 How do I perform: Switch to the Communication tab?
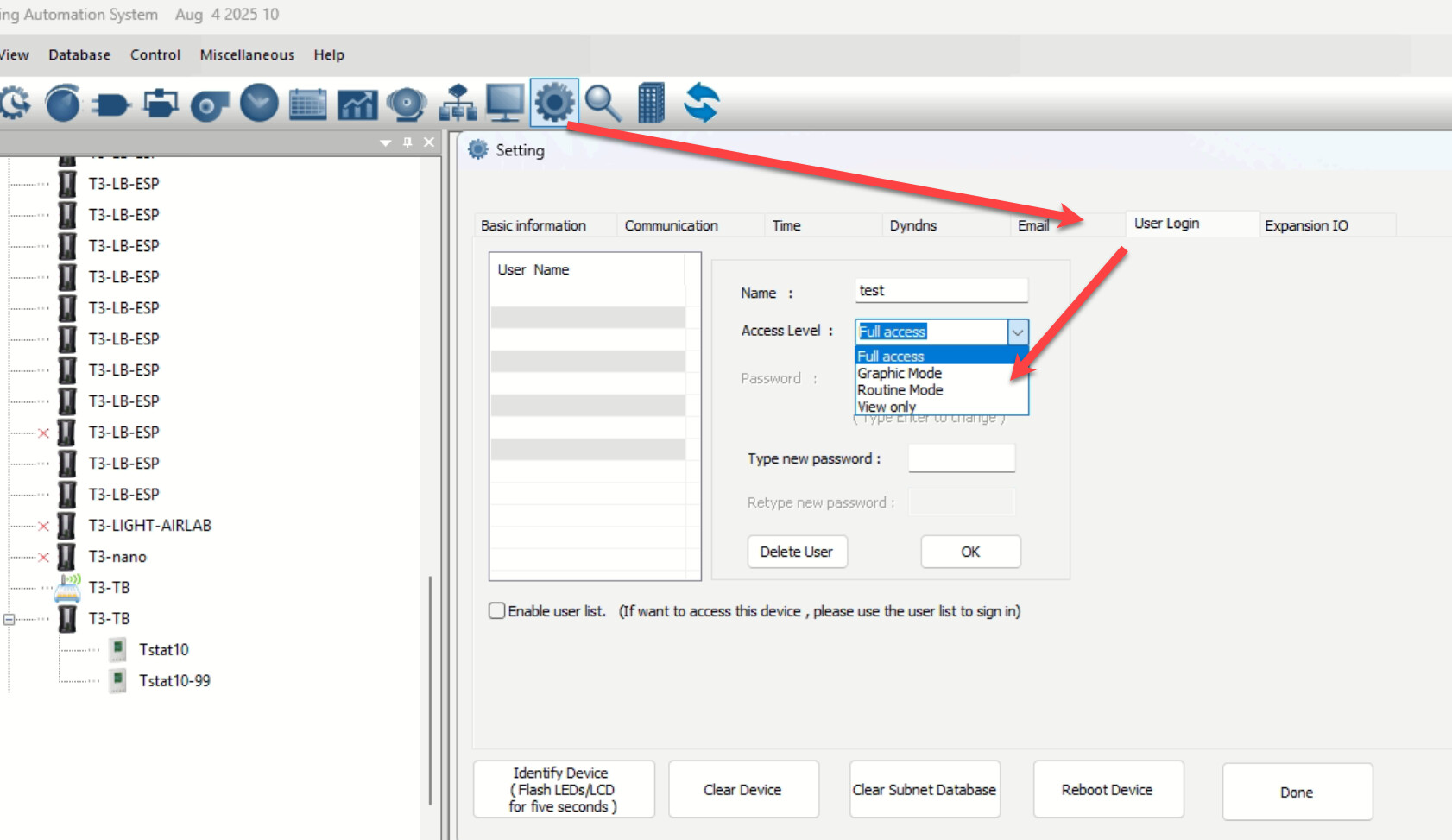tap(671, 225)
